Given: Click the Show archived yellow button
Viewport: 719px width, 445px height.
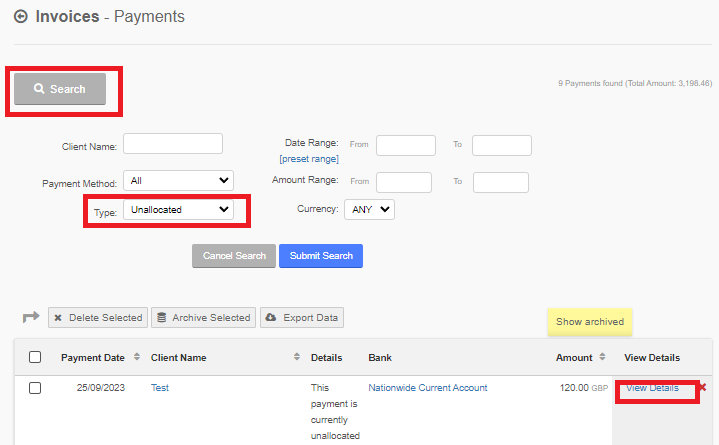Looking at the screenshot, I should 590,322.
